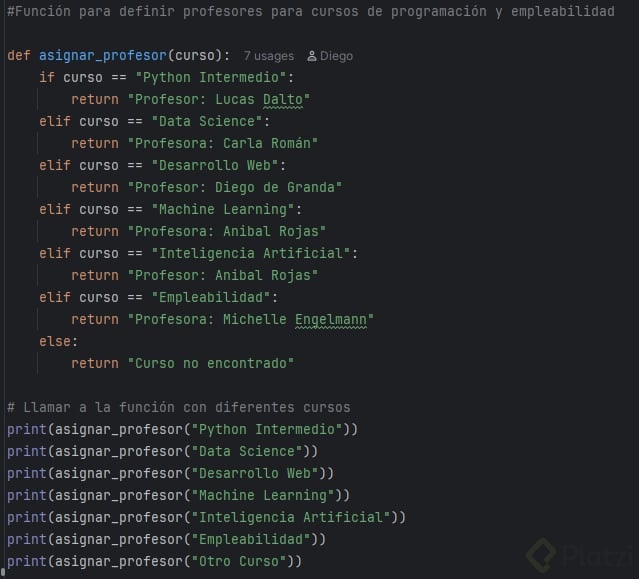
Task: Click the "Profesor: Lucas Dalto" return string
Action: pos(219,99)
